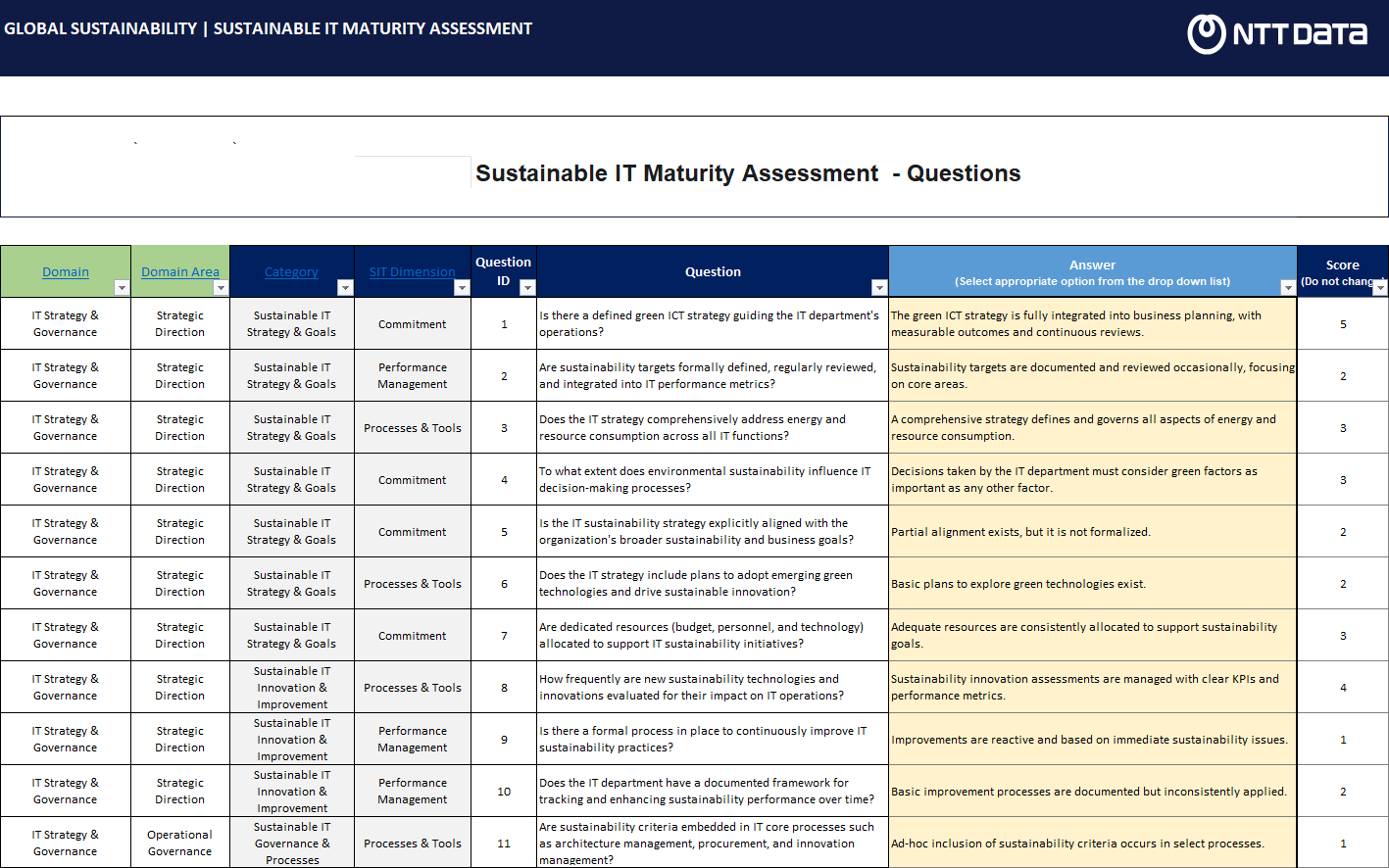Image resolution: width=1389 pixels, height=868 pixels.
Task: Click the 'Question ID' column header
Action: (503, 270)
